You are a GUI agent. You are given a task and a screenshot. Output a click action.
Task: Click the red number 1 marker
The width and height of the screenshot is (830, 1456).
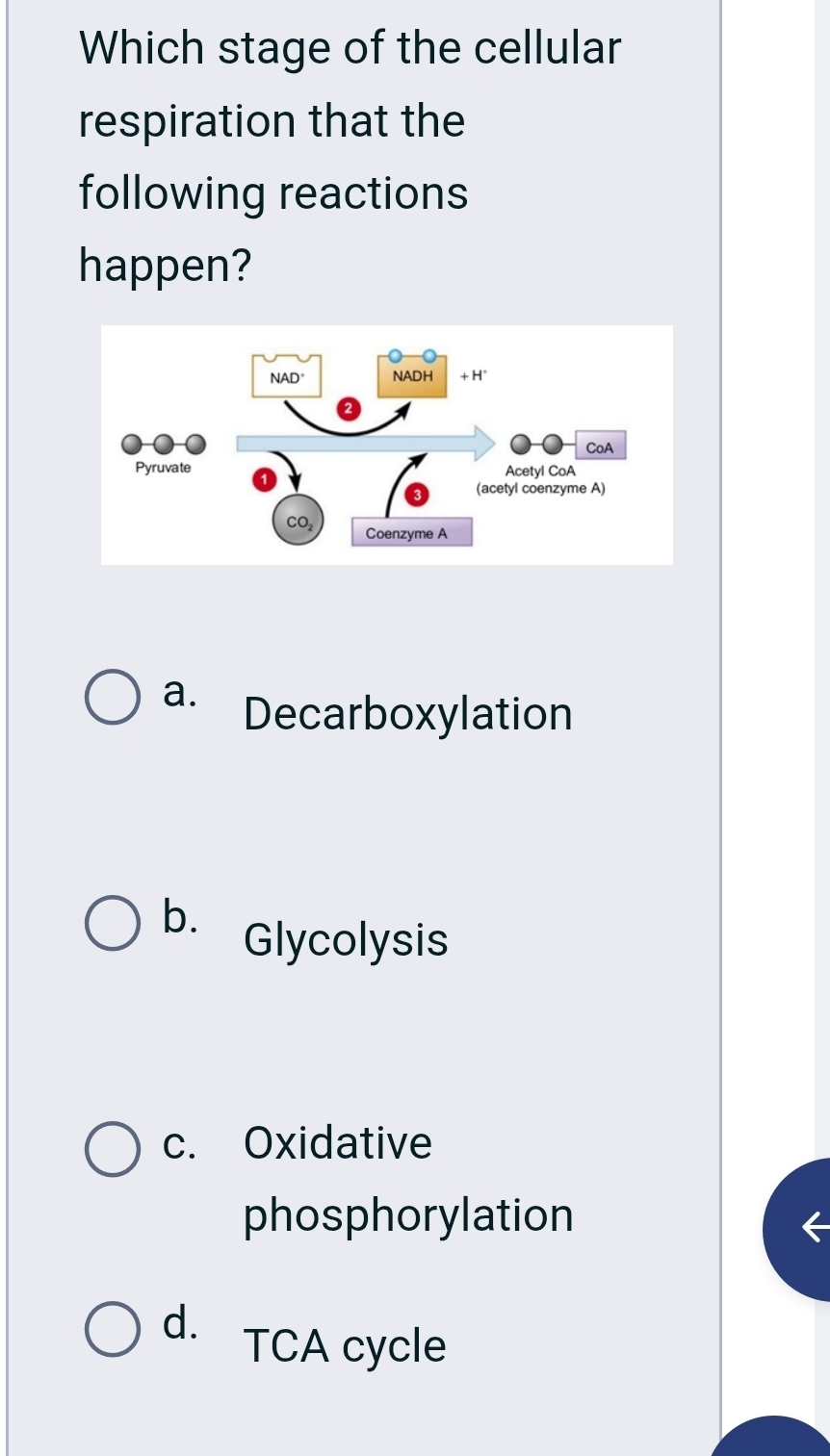coord(258,477)
